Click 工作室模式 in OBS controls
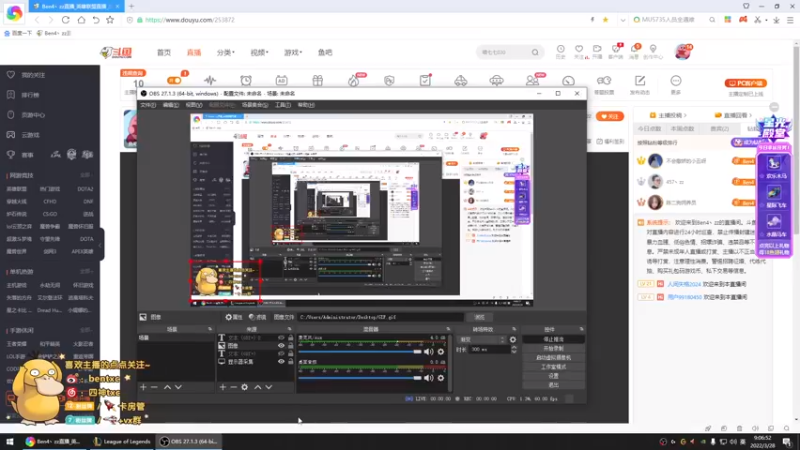This screenshot has height=450, width=800. coord(553,367)
